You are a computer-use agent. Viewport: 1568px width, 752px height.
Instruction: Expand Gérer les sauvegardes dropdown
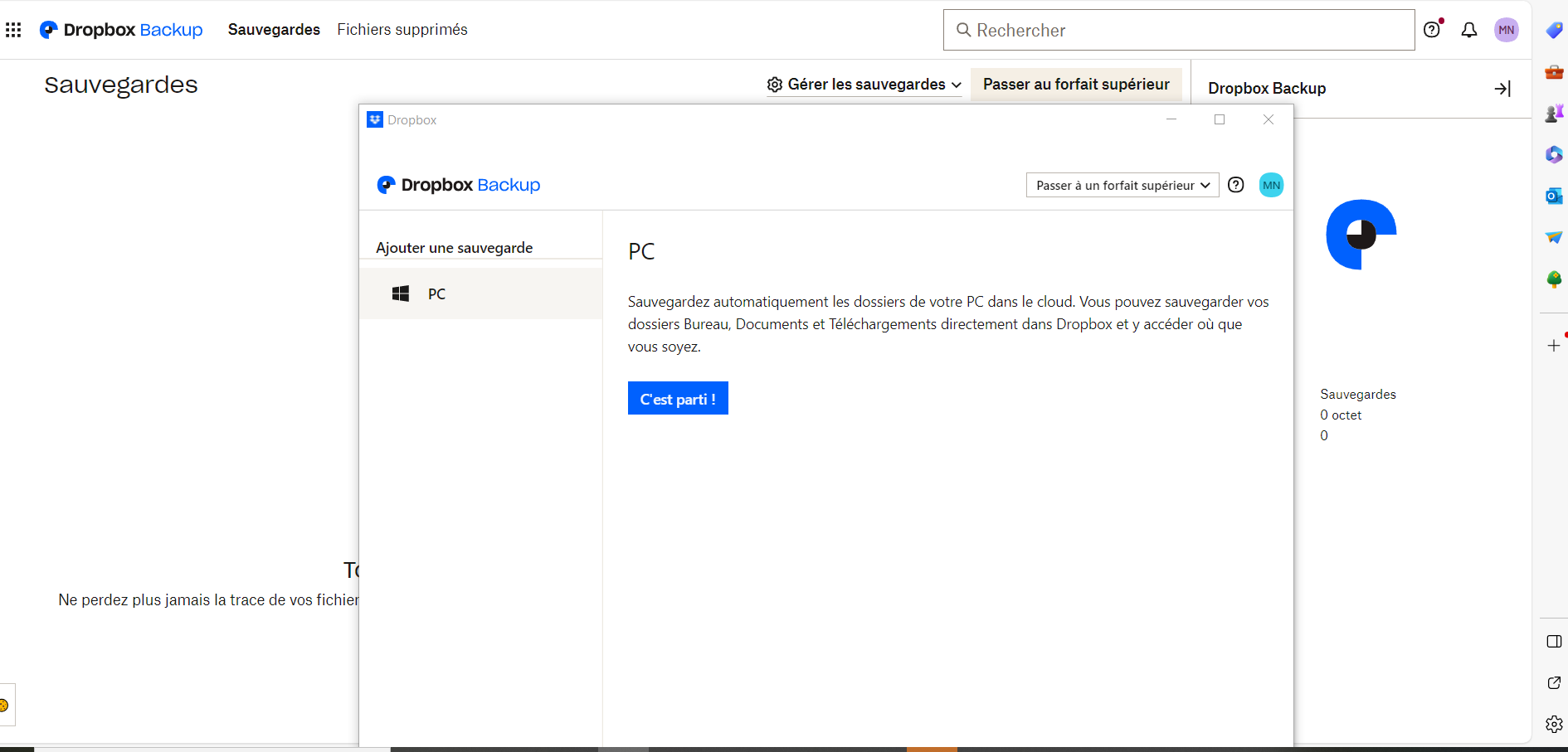[864, 85]
